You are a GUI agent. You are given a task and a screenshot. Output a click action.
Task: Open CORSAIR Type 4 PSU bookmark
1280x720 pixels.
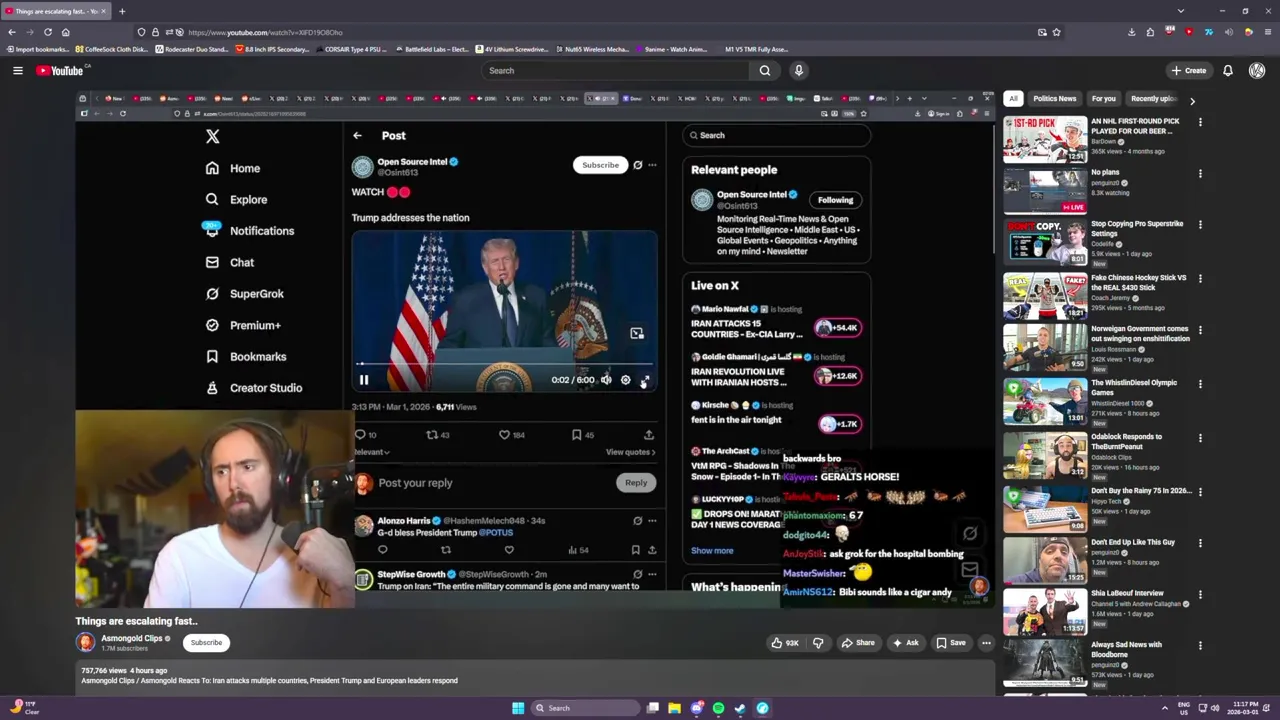tap(350, 49)
